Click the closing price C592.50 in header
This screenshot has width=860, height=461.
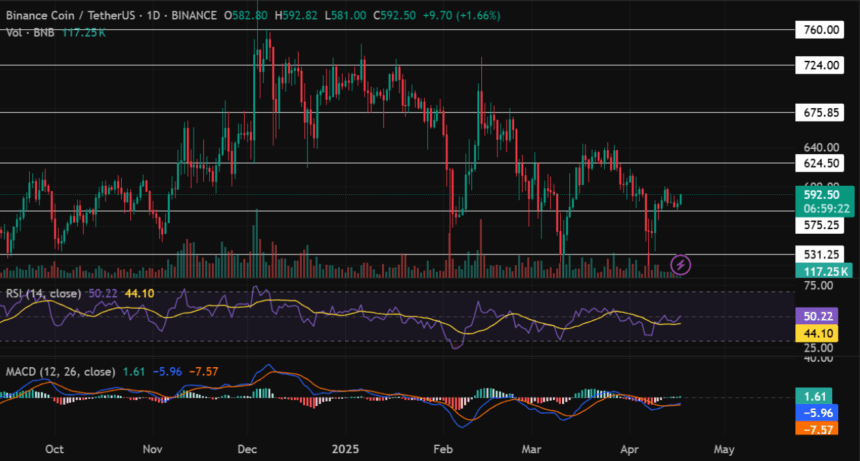coord(394,15)
